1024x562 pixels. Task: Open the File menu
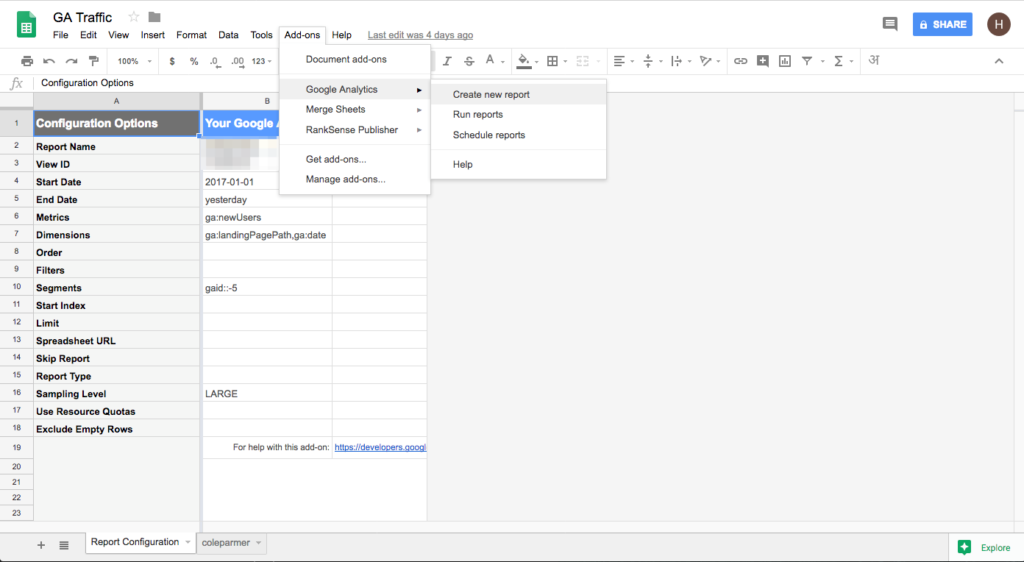pyautogui.click(x=61, y=35)
